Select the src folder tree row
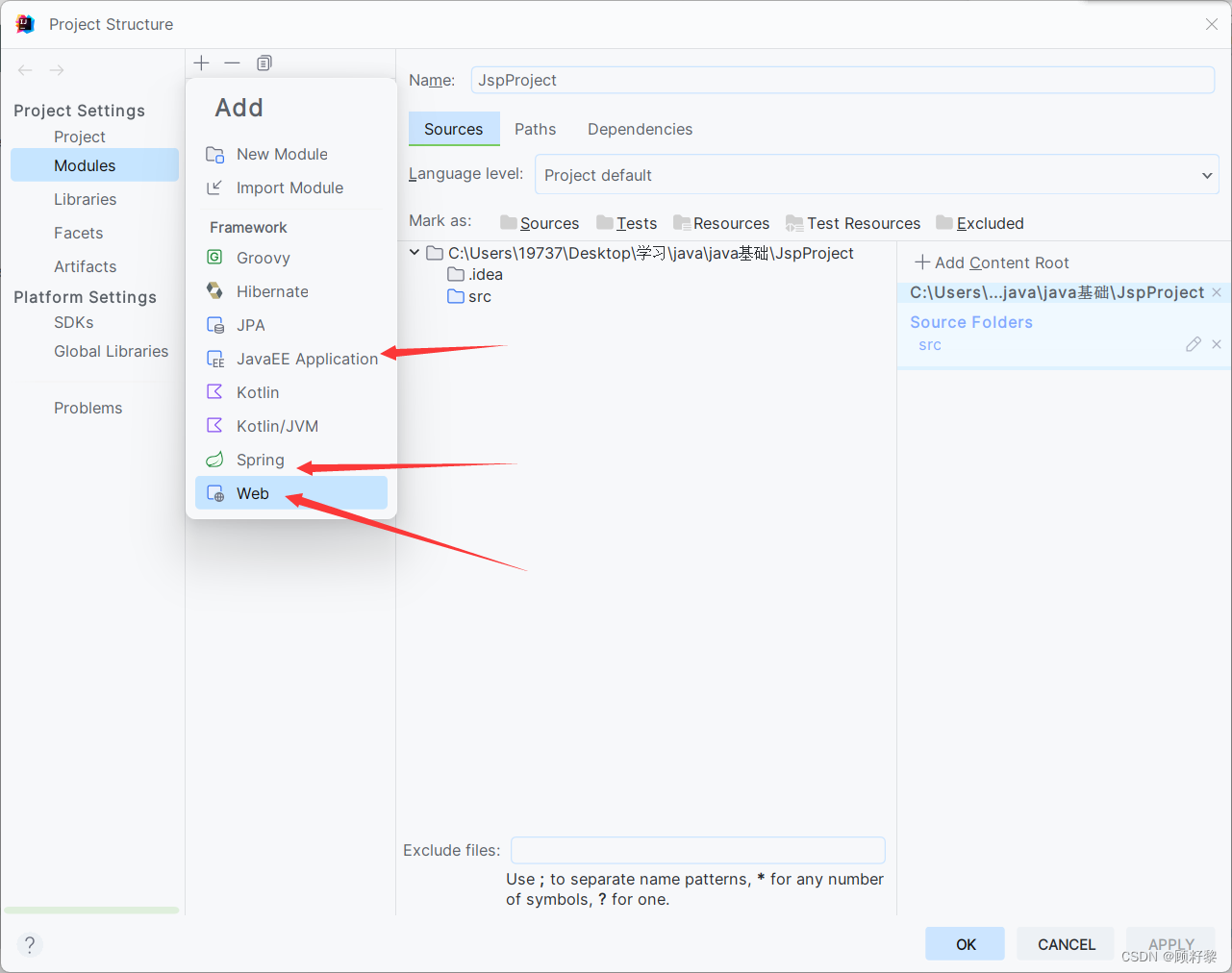 click(469, 297)
